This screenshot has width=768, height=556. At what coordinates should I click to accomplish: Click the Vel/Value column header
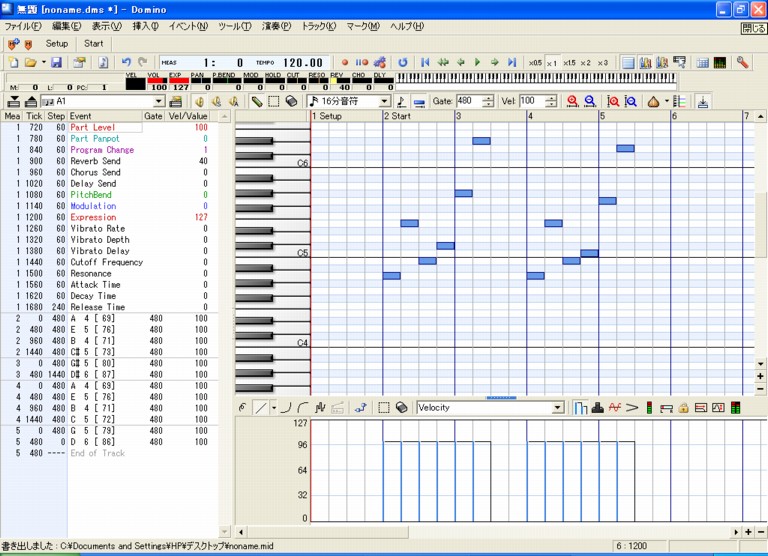pyautogui.click(x=188, y=116)
